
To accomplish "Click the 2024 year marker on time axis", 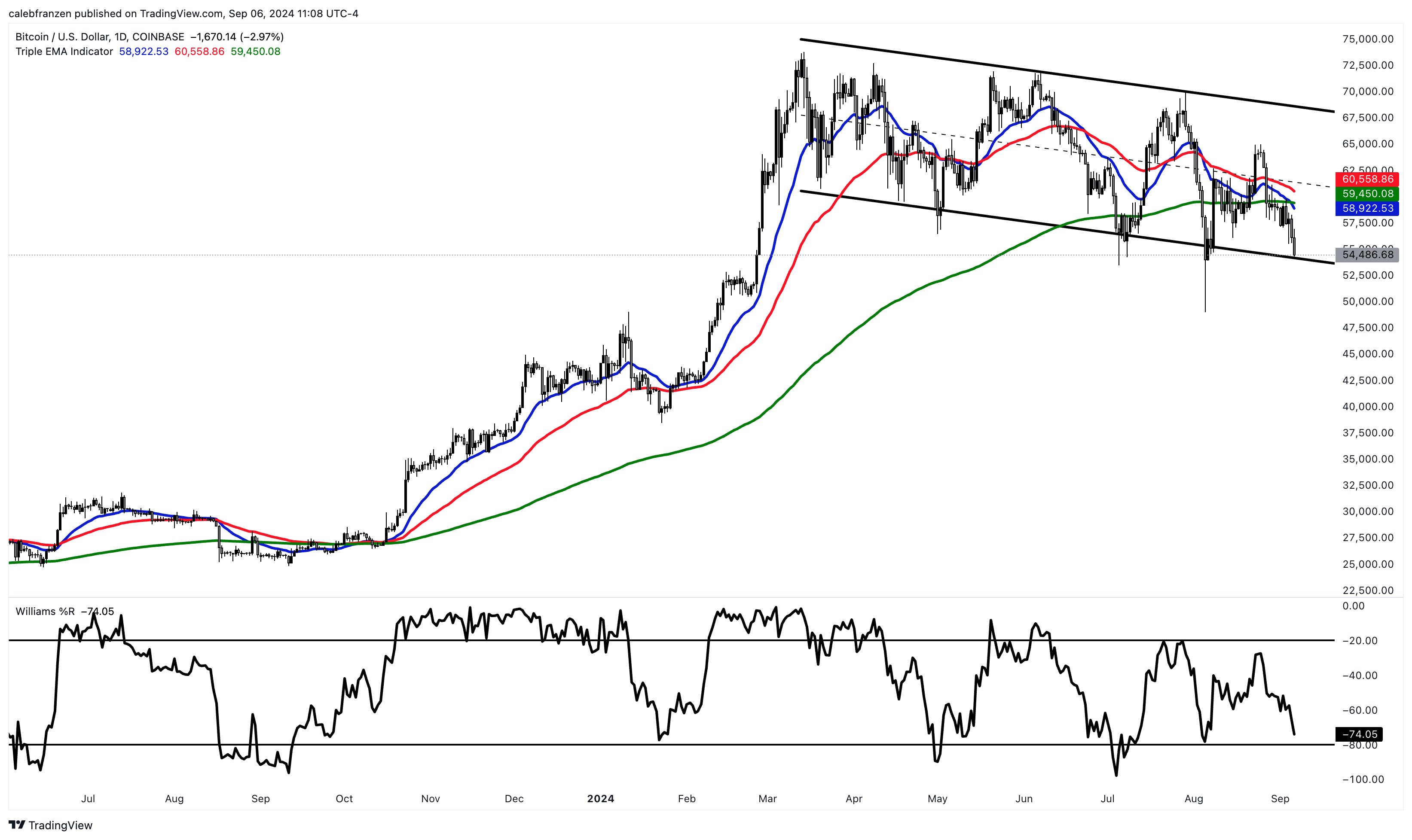I will (600, 799).
